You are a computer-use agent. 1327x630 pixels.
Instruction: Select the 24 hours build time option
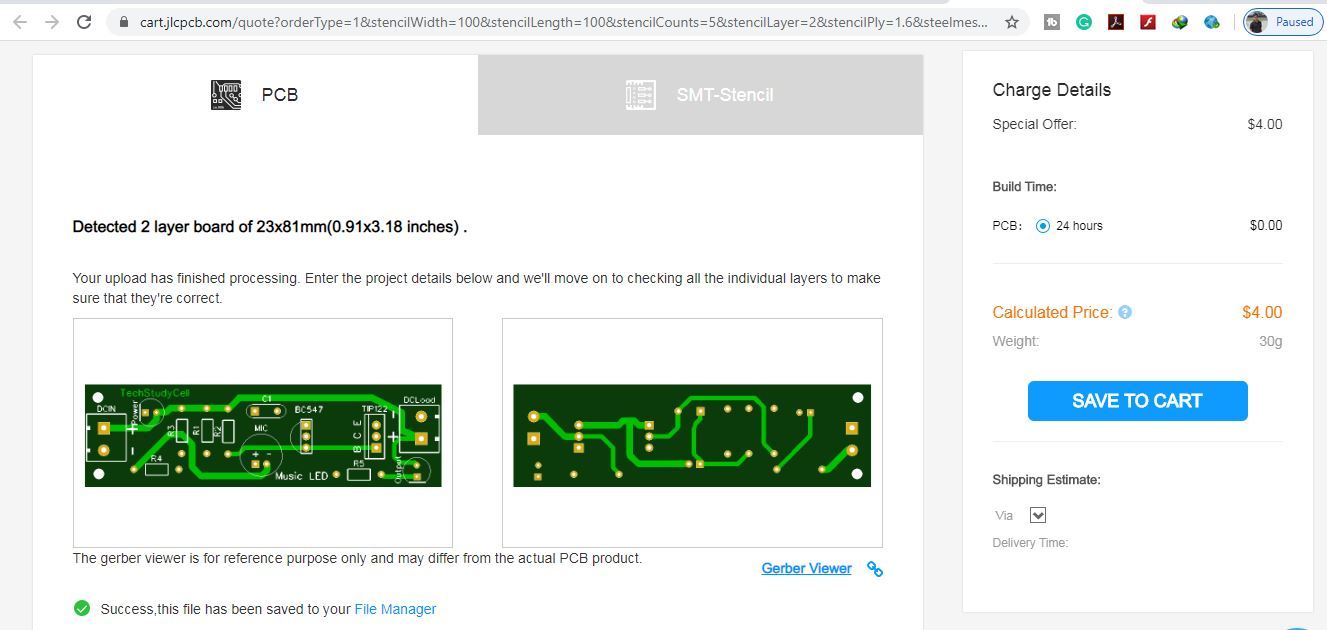coord(1043,225)
